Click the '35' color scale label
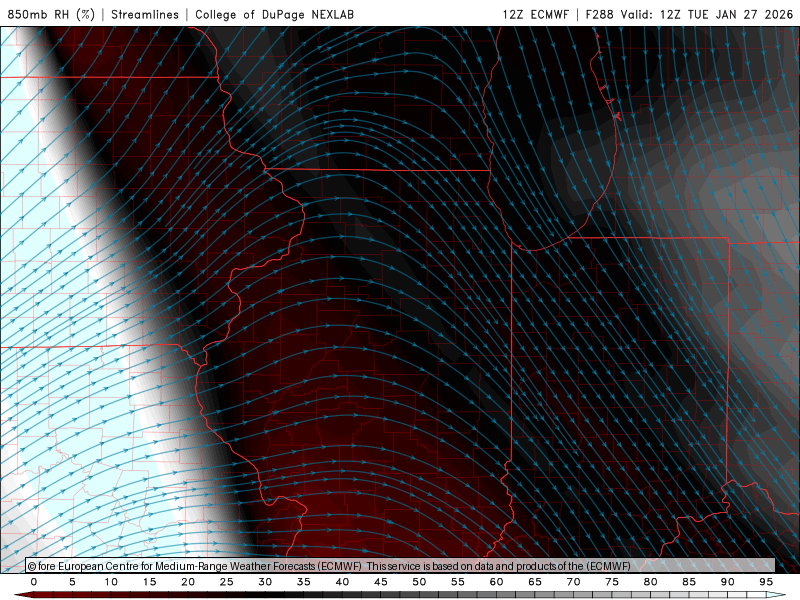800x600 pixels. pos(304,582)
